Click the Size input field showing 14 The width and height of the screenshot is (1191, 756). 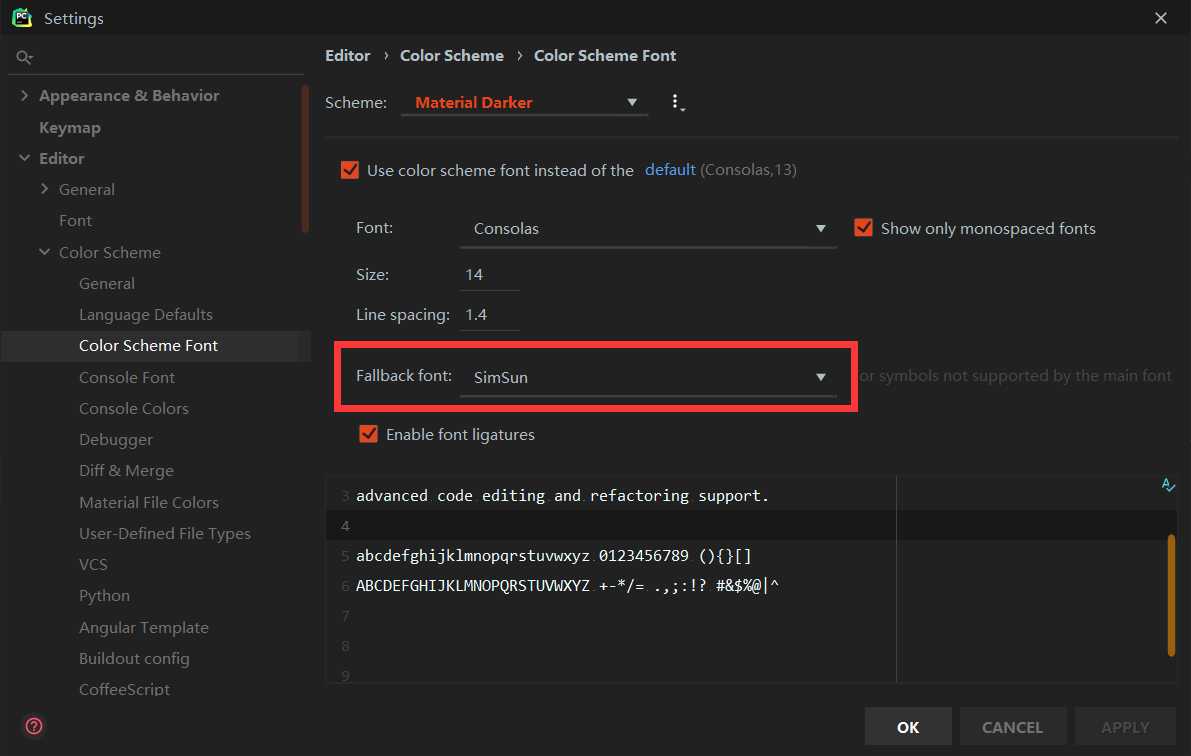tap(490, 274)
